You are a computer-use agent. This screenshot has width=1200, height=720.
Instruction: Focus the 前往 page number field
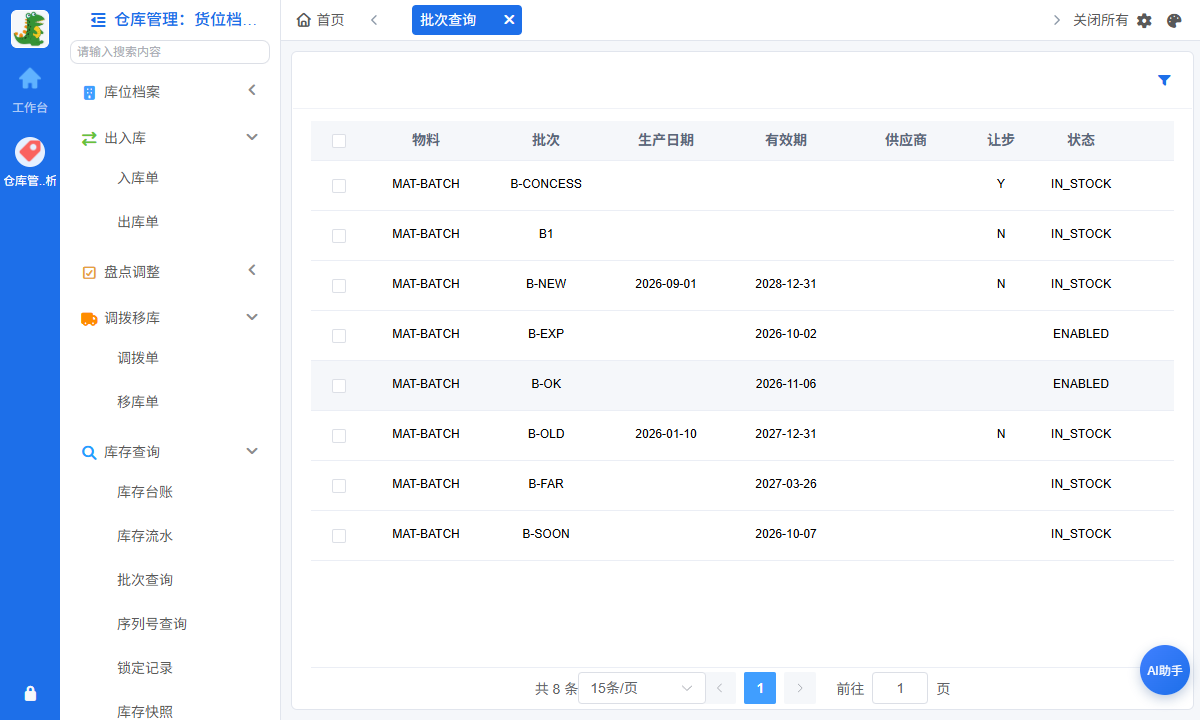tap(900, 688)
